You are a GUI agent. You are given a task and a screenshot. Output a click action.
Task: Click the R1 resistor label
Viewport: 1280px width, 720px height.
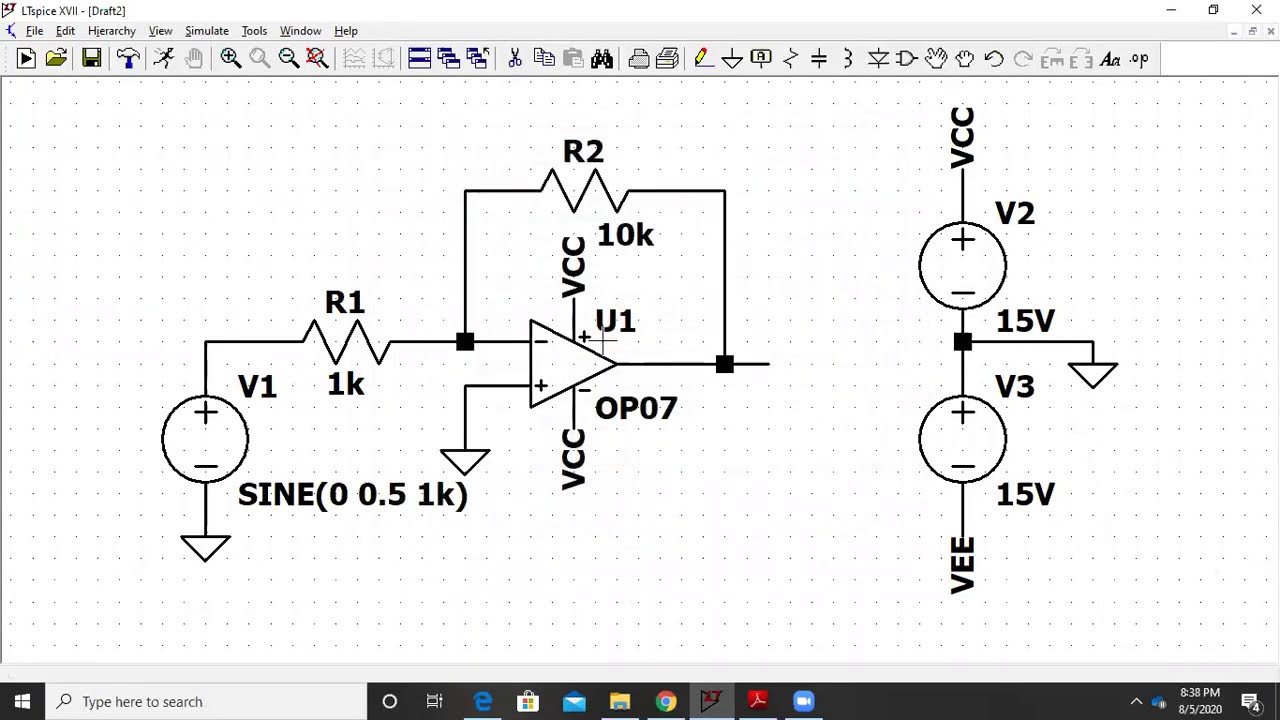click(345, 303)
